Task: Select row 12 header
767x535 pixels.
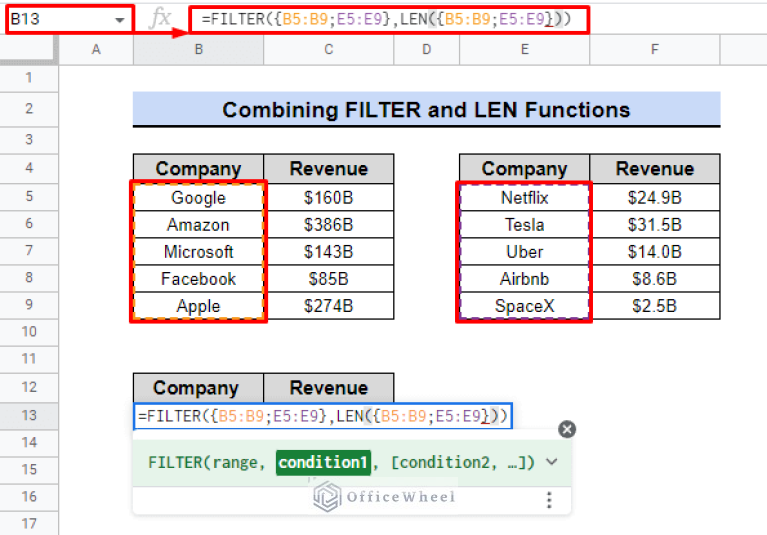Action: pos(29,387)
